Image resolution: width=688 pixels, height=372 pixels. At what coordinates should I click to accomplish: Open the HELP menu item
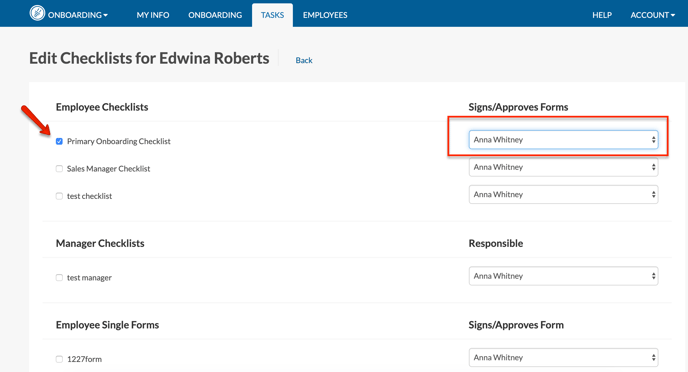pos(602,15)
